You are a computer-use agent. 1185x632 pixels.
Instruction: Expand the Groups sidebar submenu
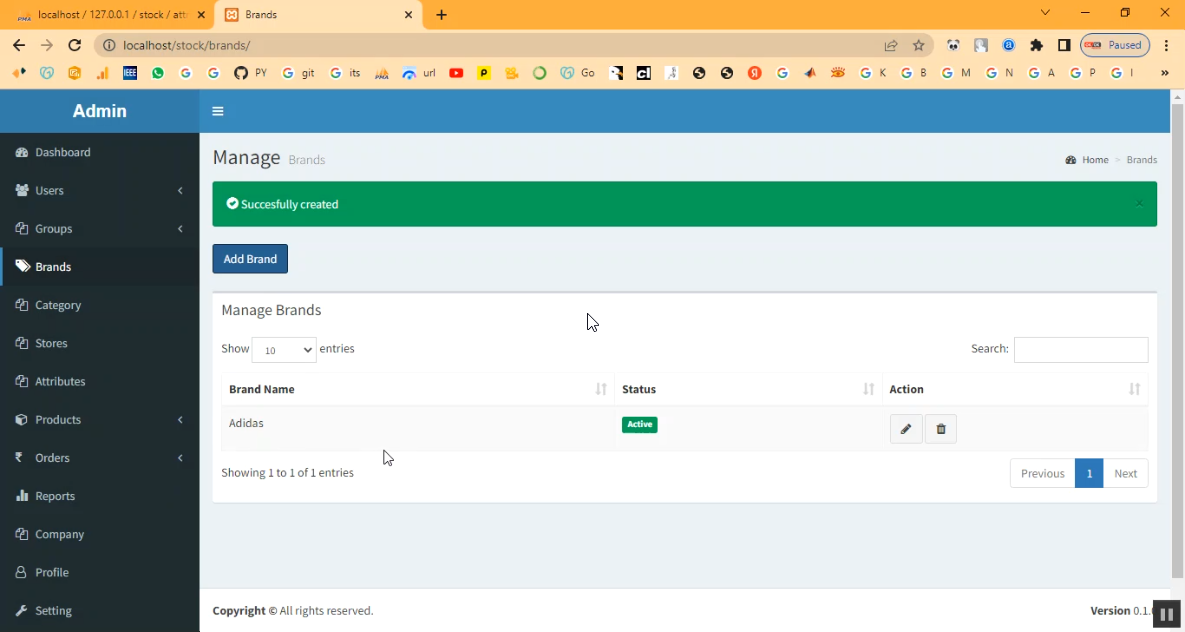100,228
